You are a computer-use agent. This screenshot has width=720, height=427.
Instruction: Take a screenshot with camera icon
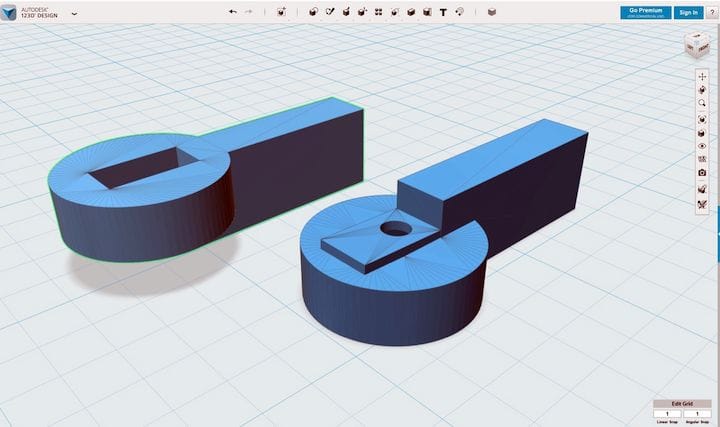[x=702, y=173]
